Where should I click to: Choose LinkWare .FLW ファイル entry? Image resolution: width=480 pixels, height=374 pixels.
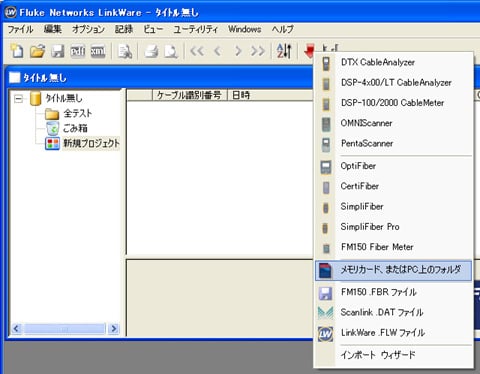pos(394,333)
